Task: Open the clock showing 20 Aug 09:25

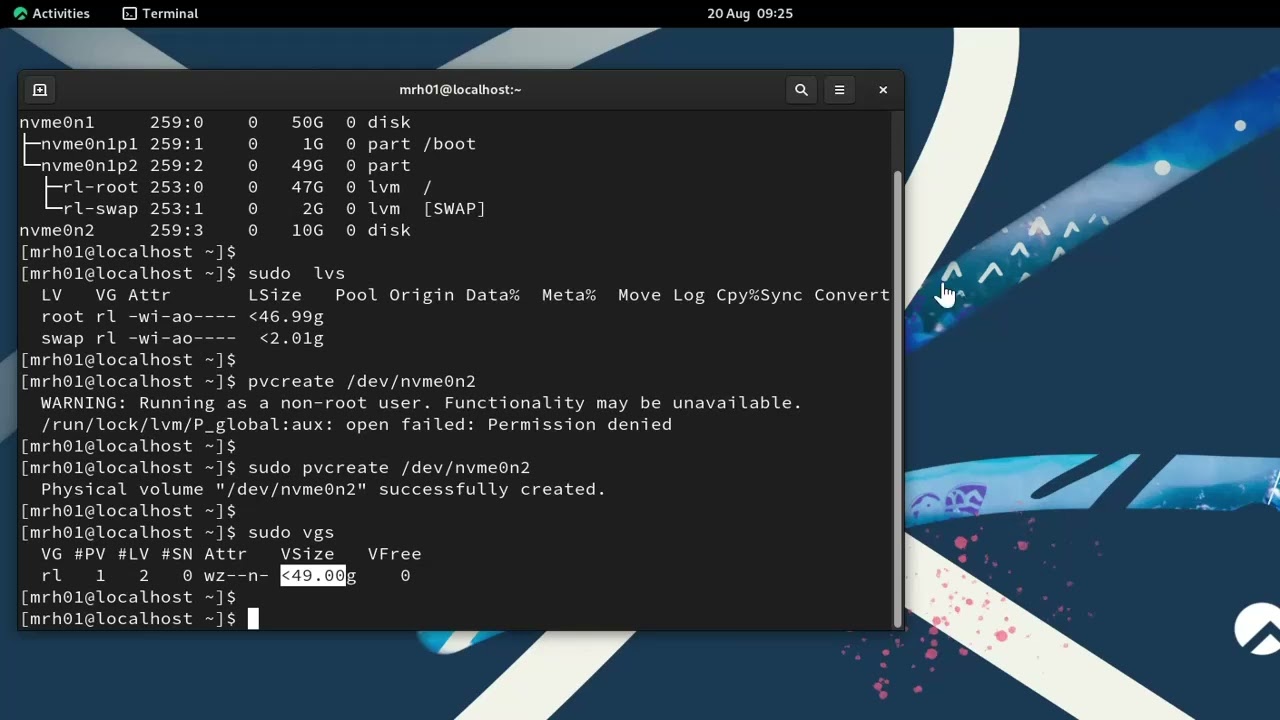Action: 750,13
